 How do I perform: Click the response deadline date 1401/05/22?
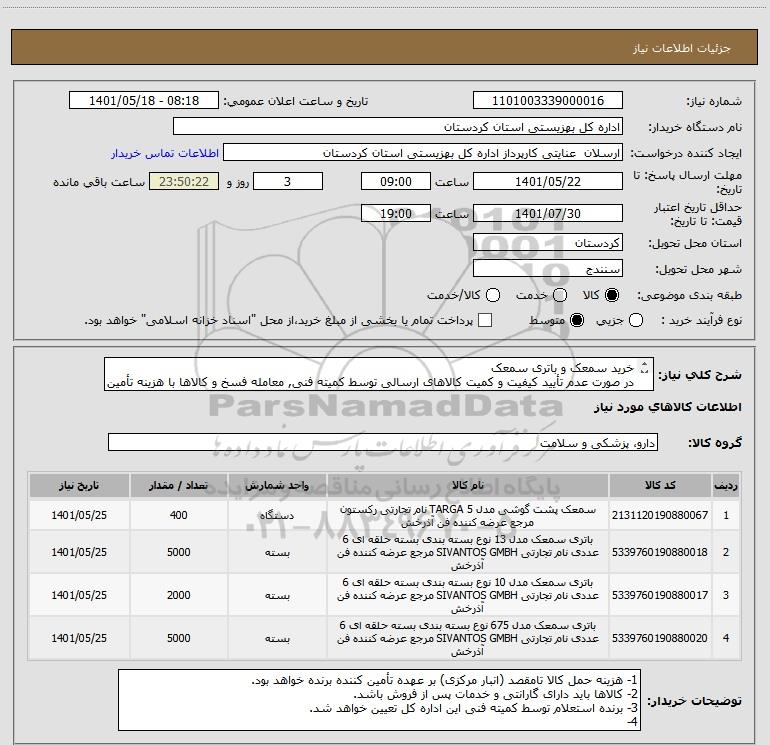click(548, 181)
